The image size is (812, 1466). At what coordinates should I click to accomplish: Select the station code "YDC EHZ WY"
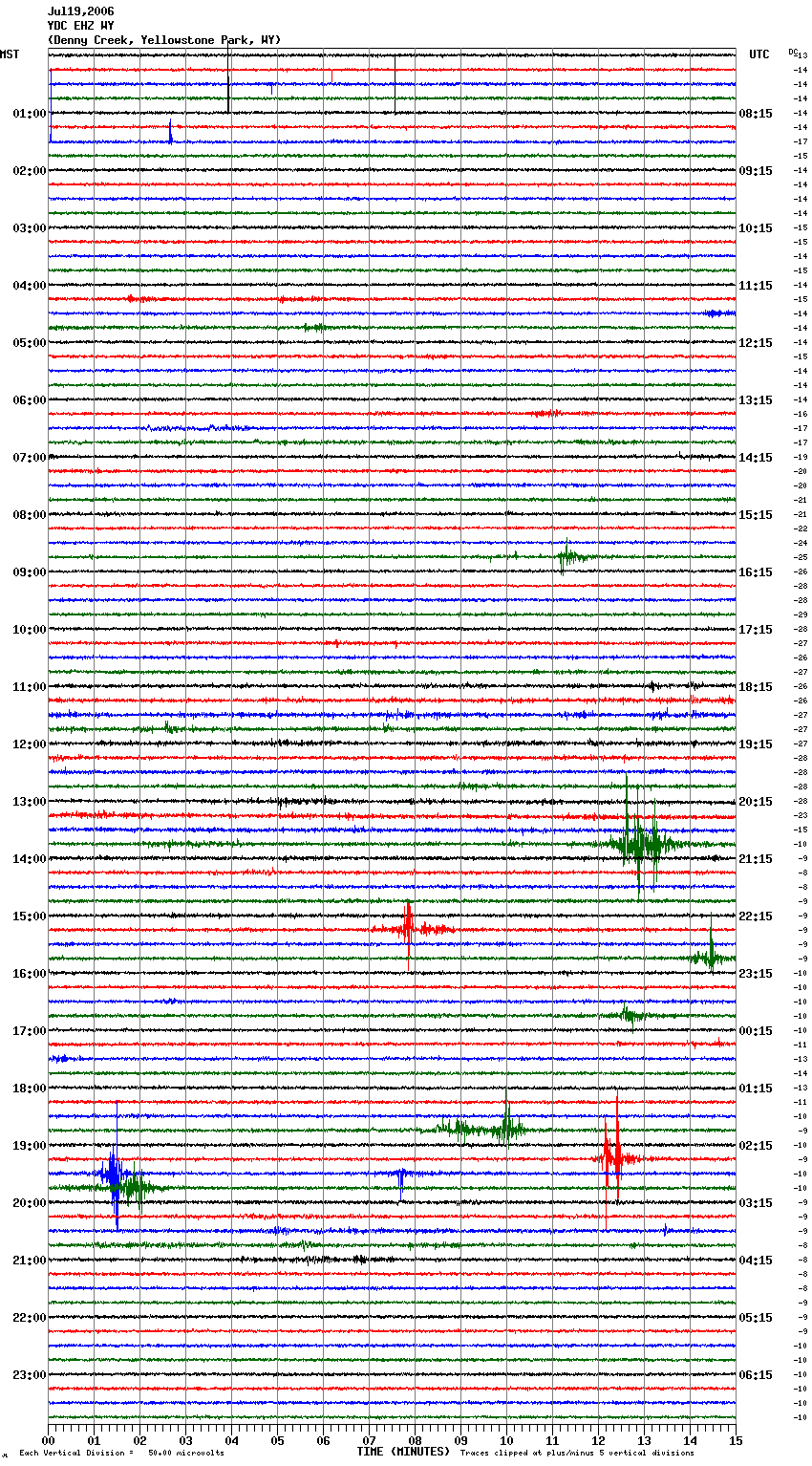coord(80,26)
